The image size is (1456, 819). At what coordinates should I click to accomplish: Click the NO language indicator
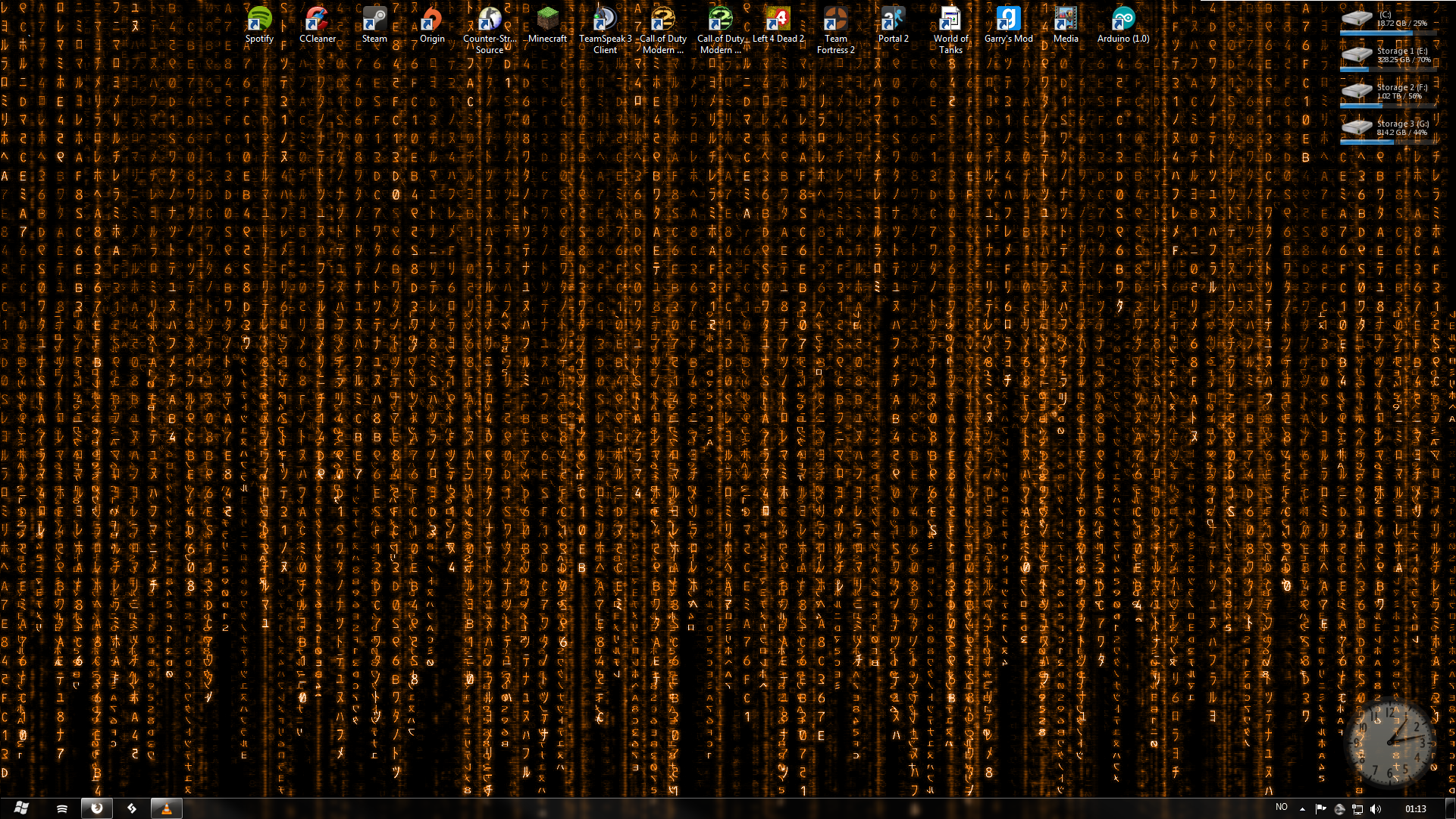[1282, 807]
